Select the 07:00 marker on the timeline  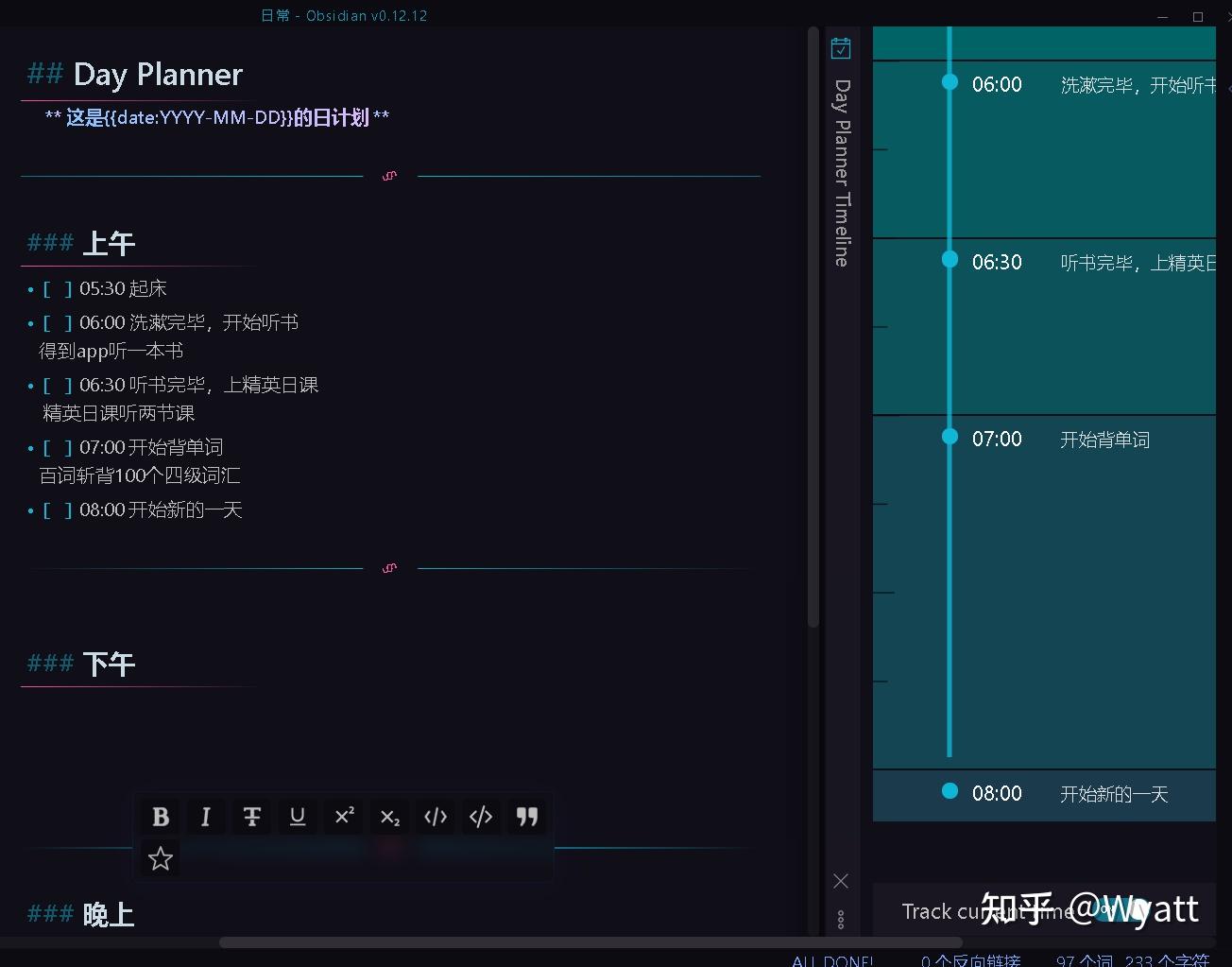tap(948, 437)
